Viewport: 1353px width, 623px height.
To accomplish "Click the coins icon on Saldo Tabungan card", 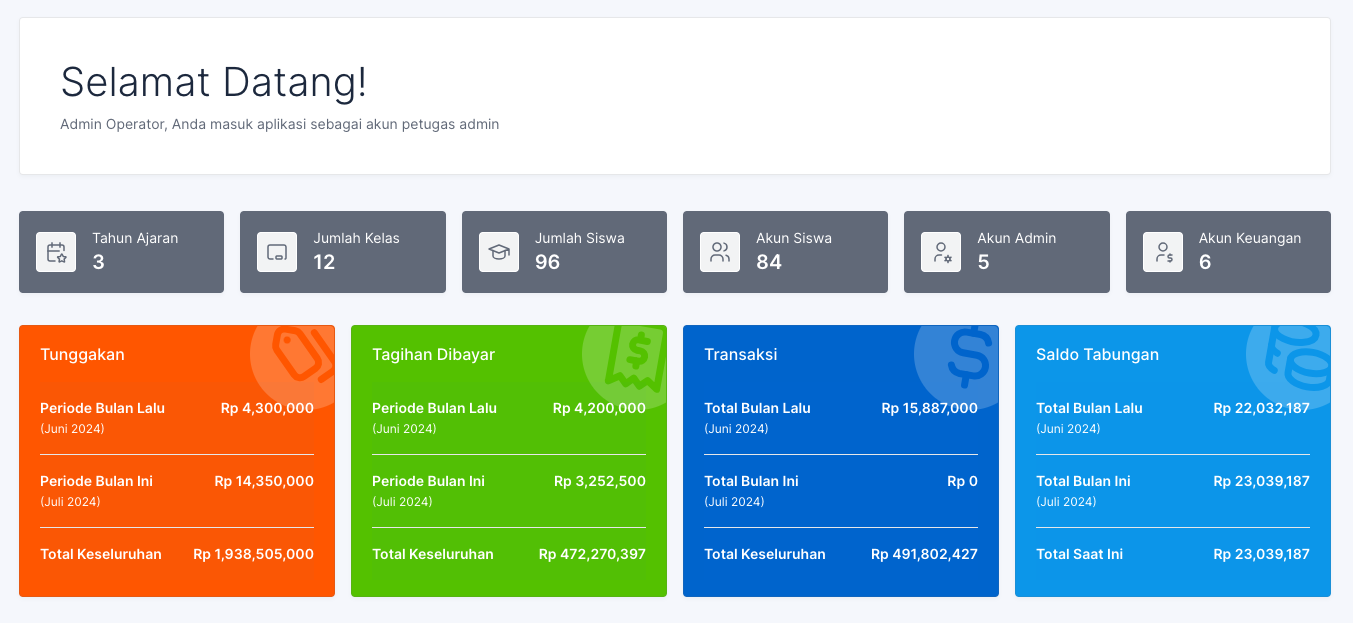I will (1296, 356).
